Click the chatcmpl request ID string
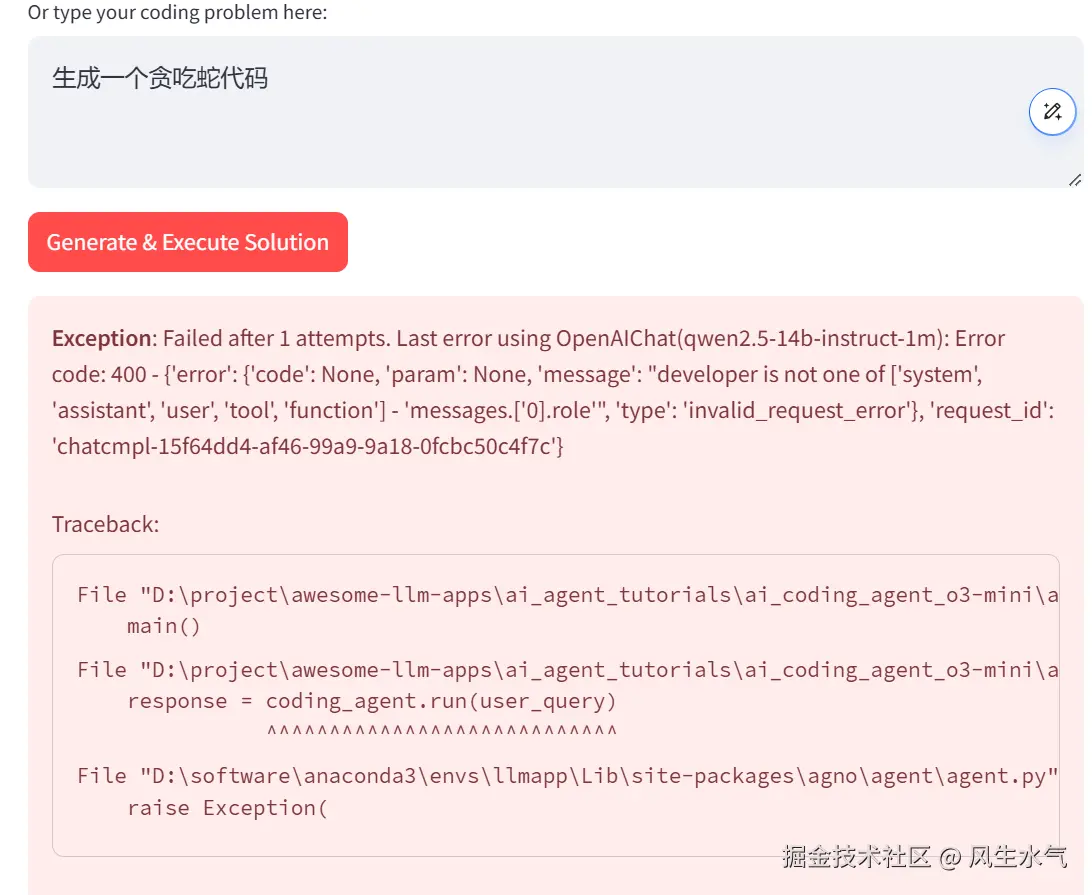Screen dimensions: 1092x895 click(307, 446)
